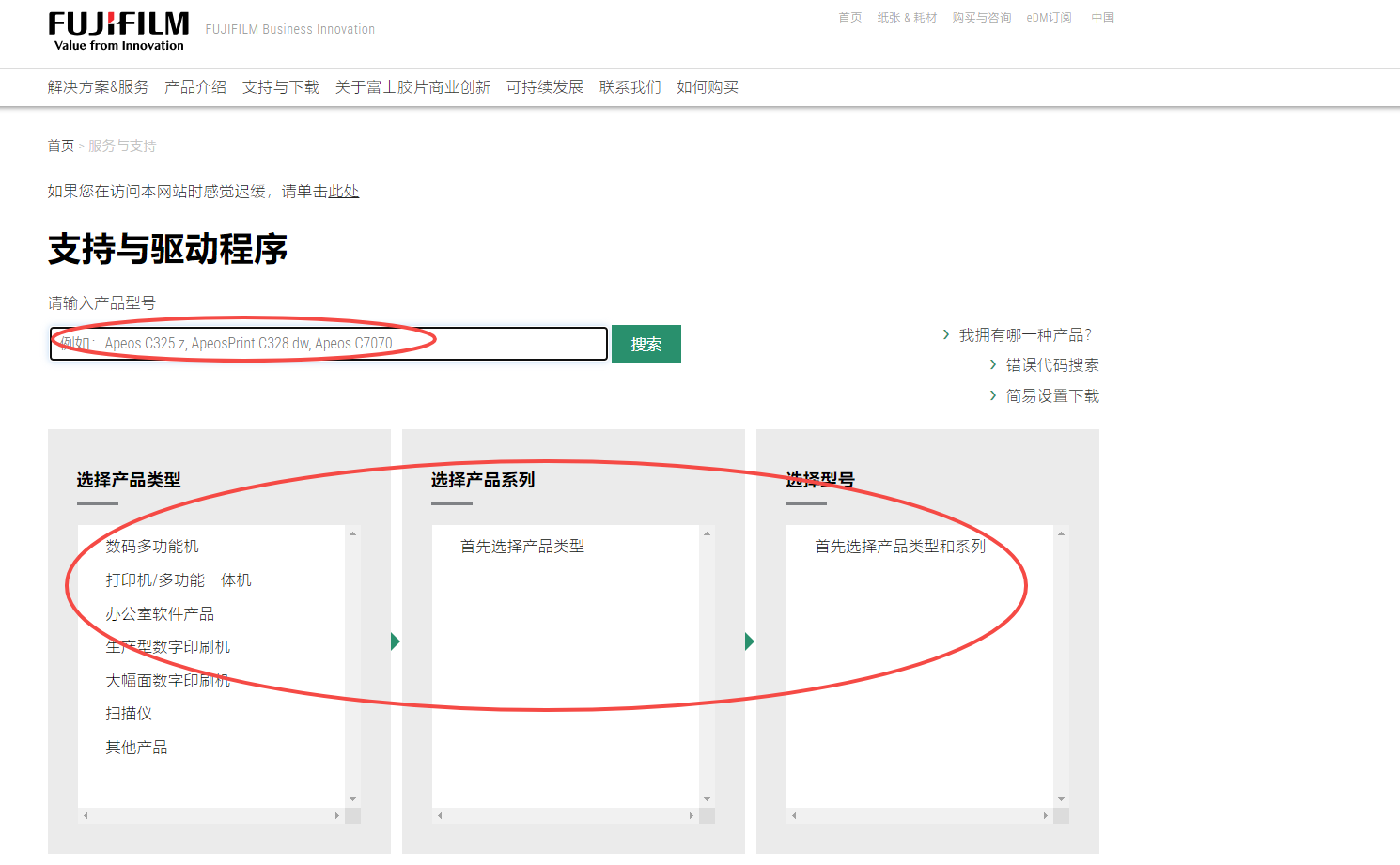Click the 错误代码搜索 link
Image resolution: width=1400 pixels, height=865 pixels.
1051,365
